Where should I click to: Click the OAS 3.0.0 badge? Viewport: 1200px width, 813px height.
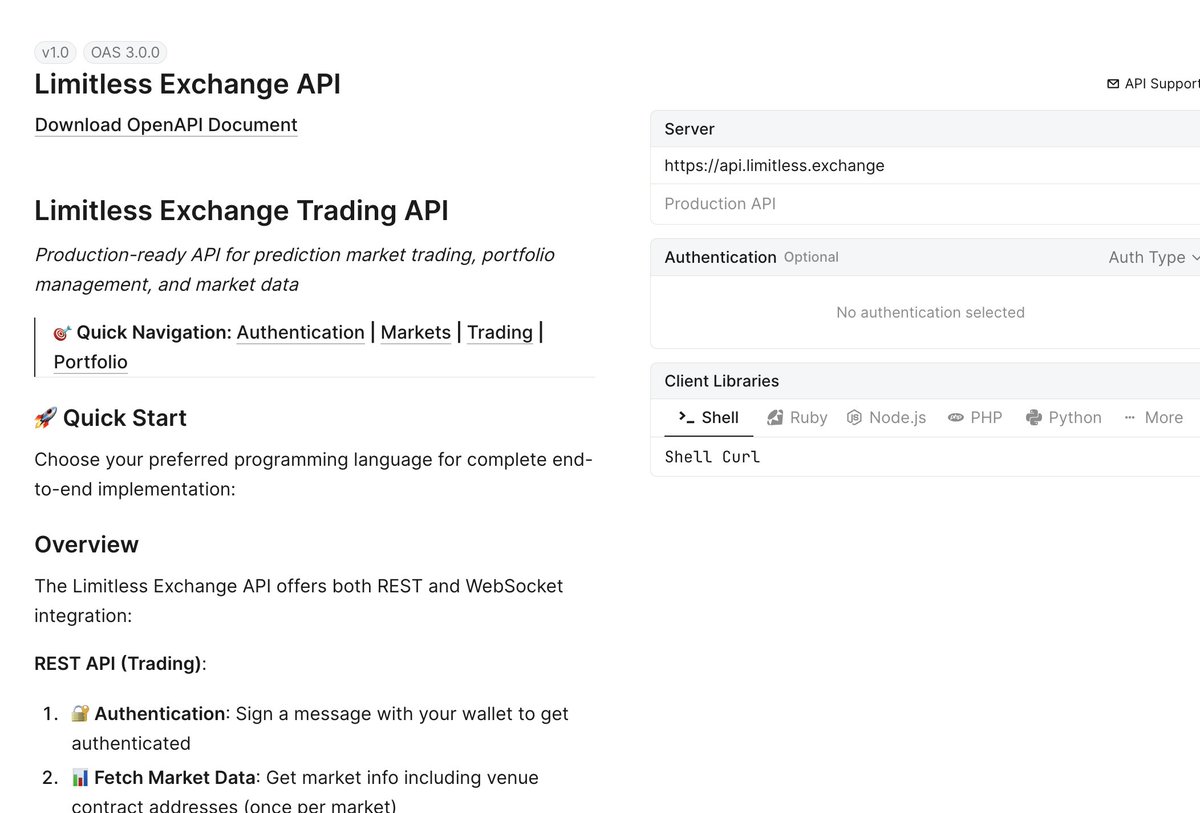click(124, 52)
